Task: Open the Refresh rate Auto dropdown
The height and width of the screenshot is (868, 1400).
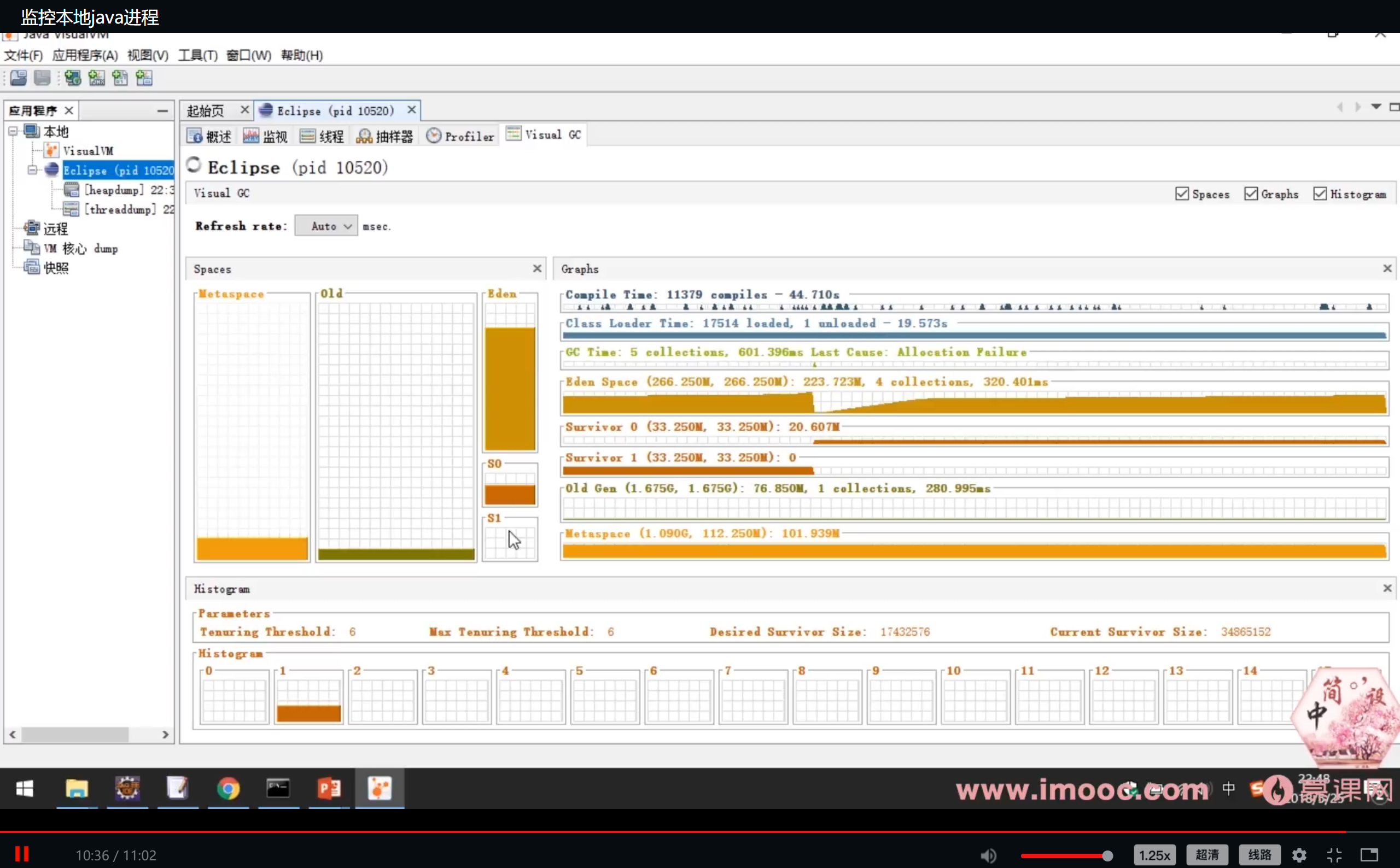Action: coord(326,226)
